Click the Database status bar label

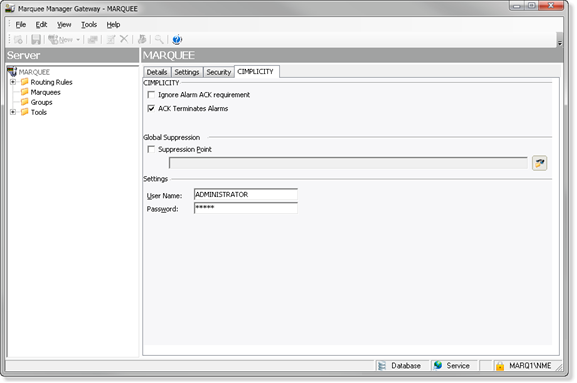(406, 366)
